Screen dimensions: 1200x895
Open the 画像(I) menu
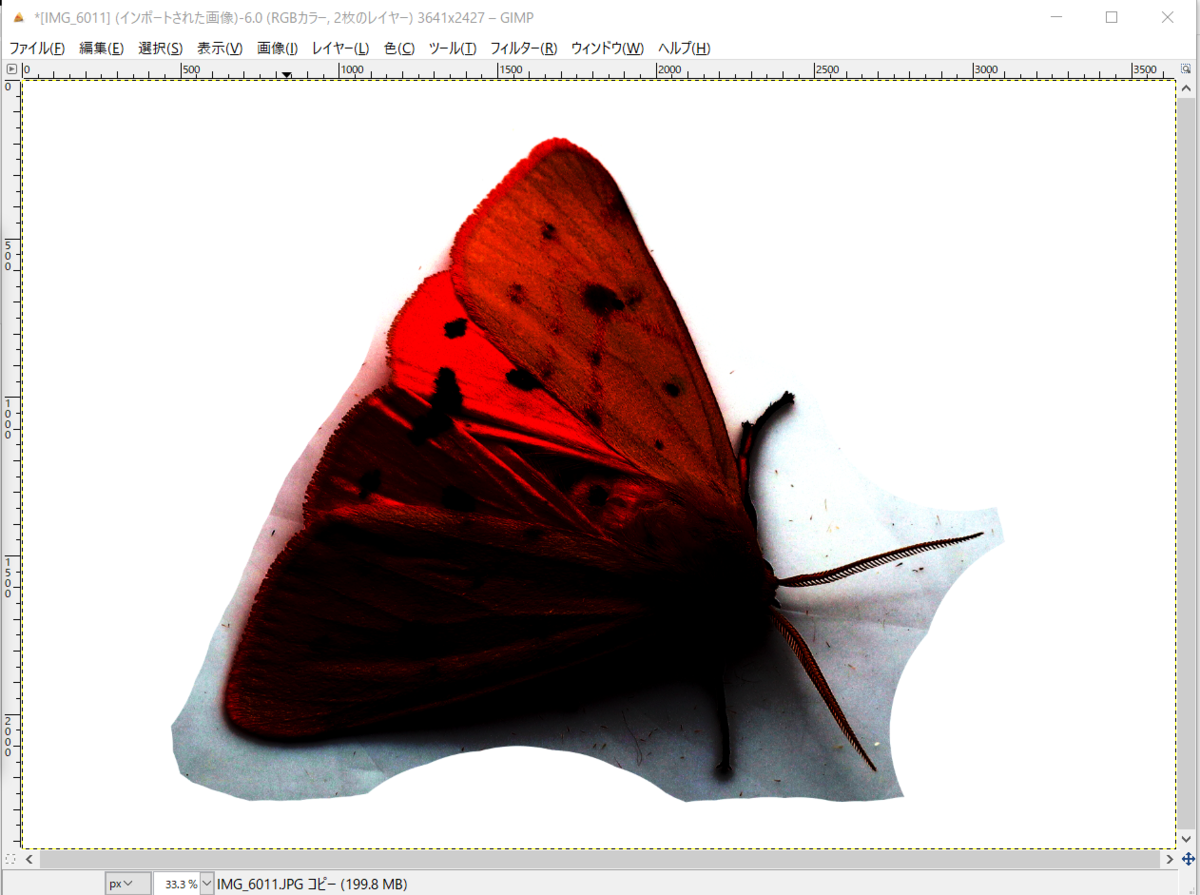click(x=278, y=48)
